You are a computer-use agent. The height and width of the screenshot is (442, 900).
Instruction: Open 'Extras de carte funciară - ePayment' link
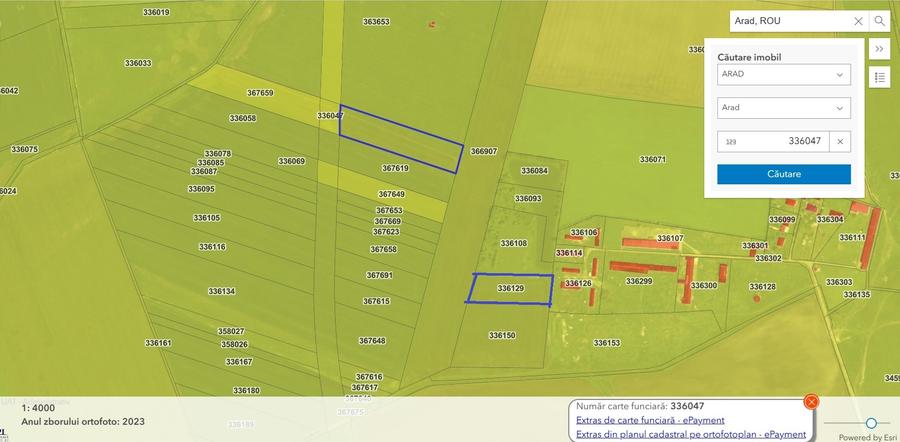(x=650, y=420)
